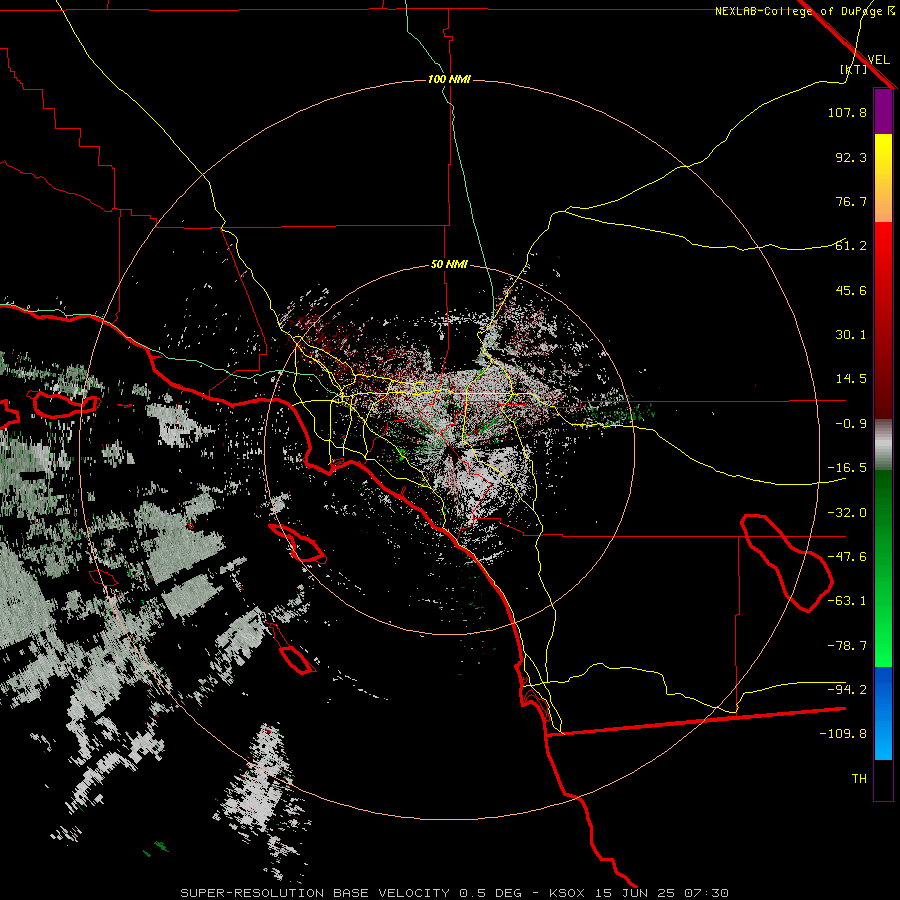Screen dimensions: 900x900
Task: Click the [KT] units label
Action: tap(854, 69)
